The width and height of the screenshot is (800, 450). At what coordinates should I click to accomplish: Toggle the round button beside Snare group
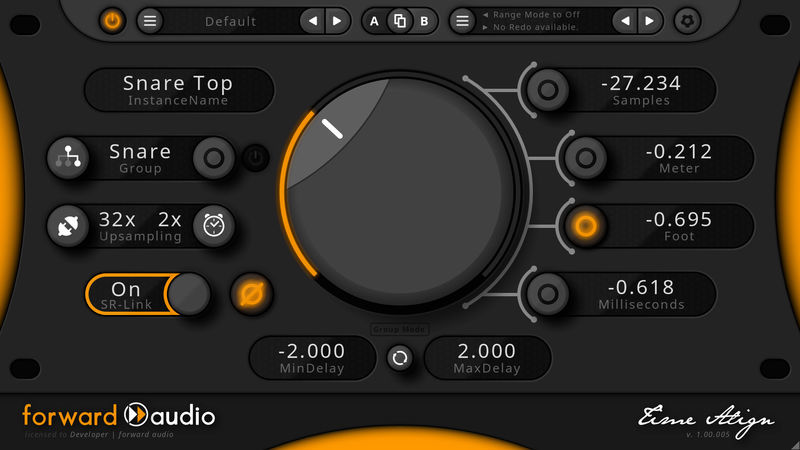point(214,158)
